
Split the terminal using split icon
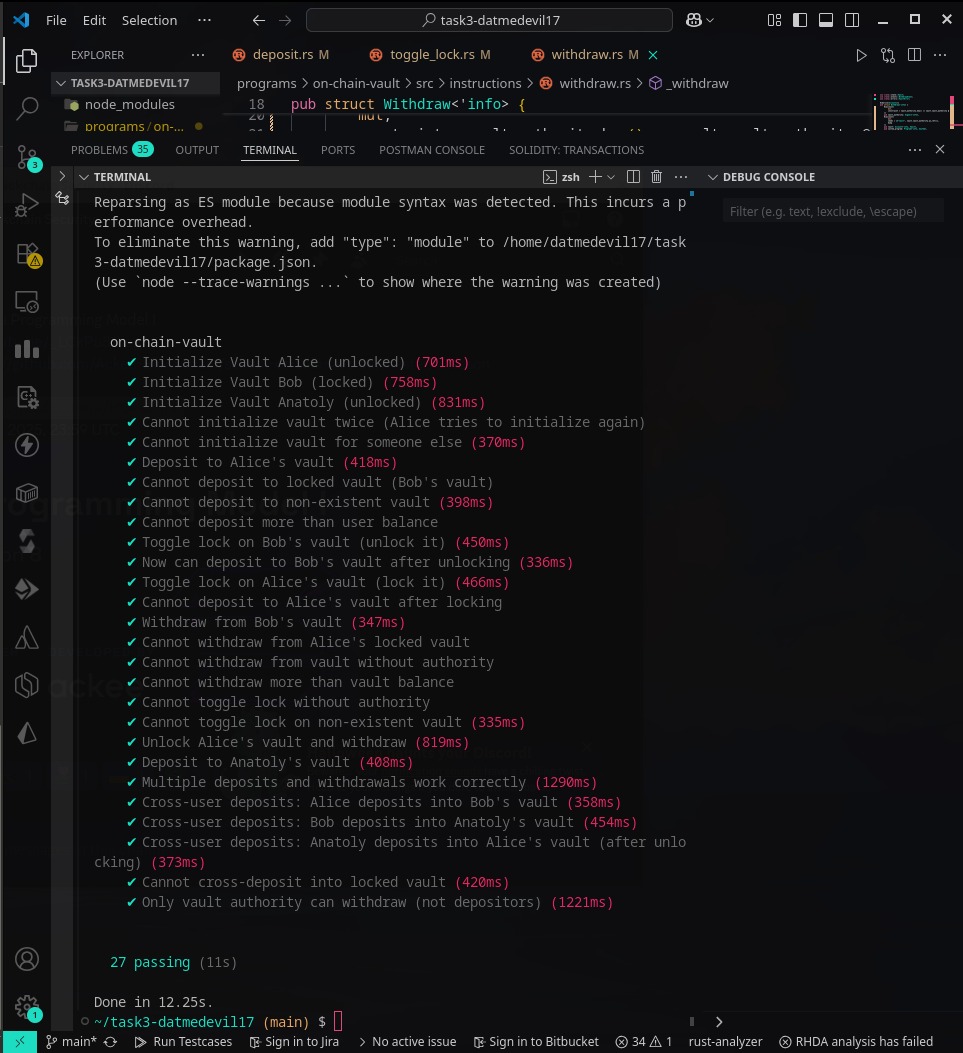pos(632,177)
